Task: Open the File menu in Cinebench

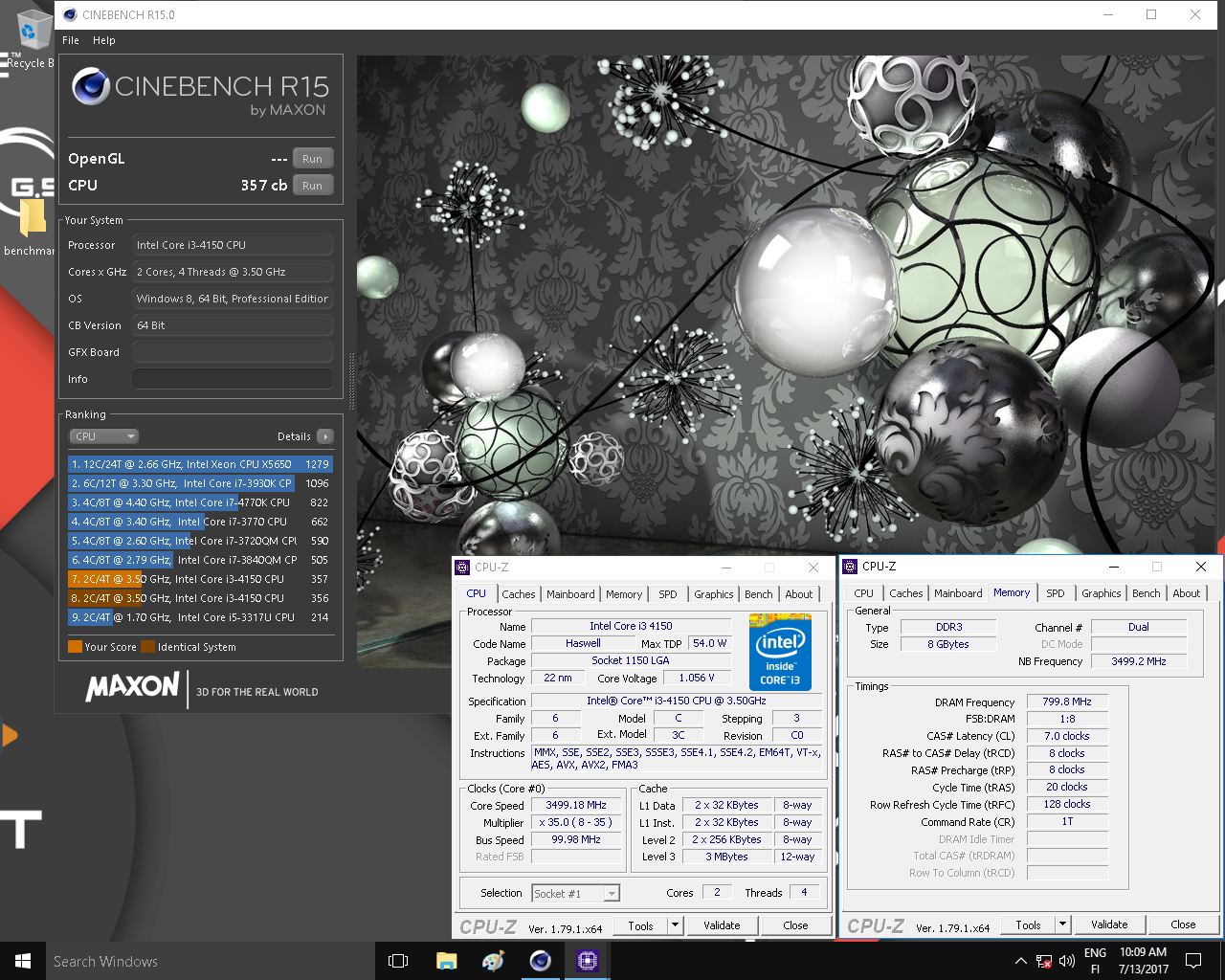Action: tap(71, 40)
